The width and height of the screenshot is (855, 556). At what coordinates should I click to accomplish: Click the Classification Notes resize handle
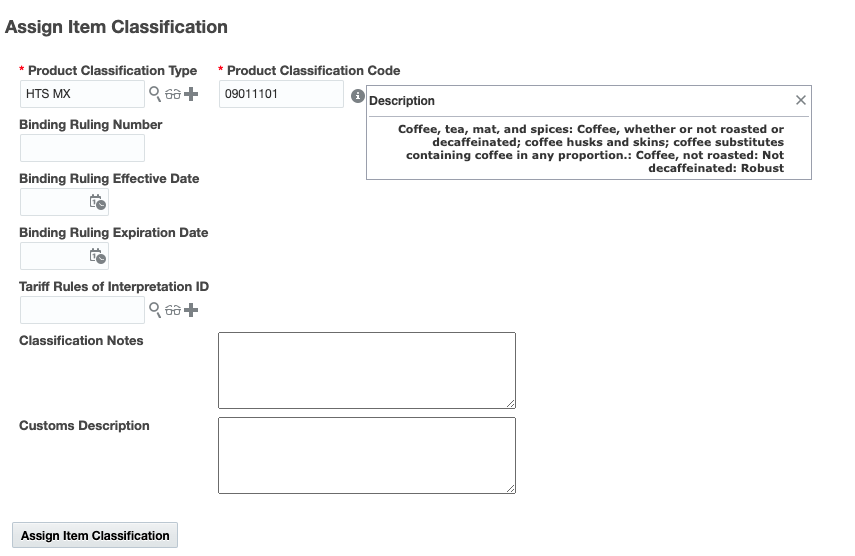point(510,403)
